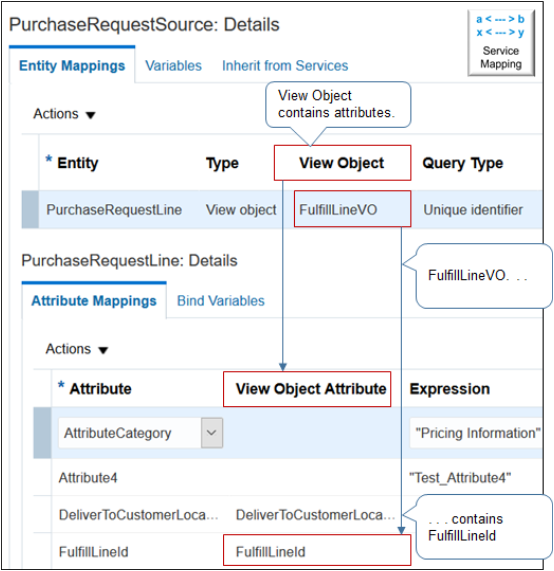Select DeliverToCustomerLoca... attribute cell
Image resolution: width=554 pixels, height=571 pixels.
[138, 515]
